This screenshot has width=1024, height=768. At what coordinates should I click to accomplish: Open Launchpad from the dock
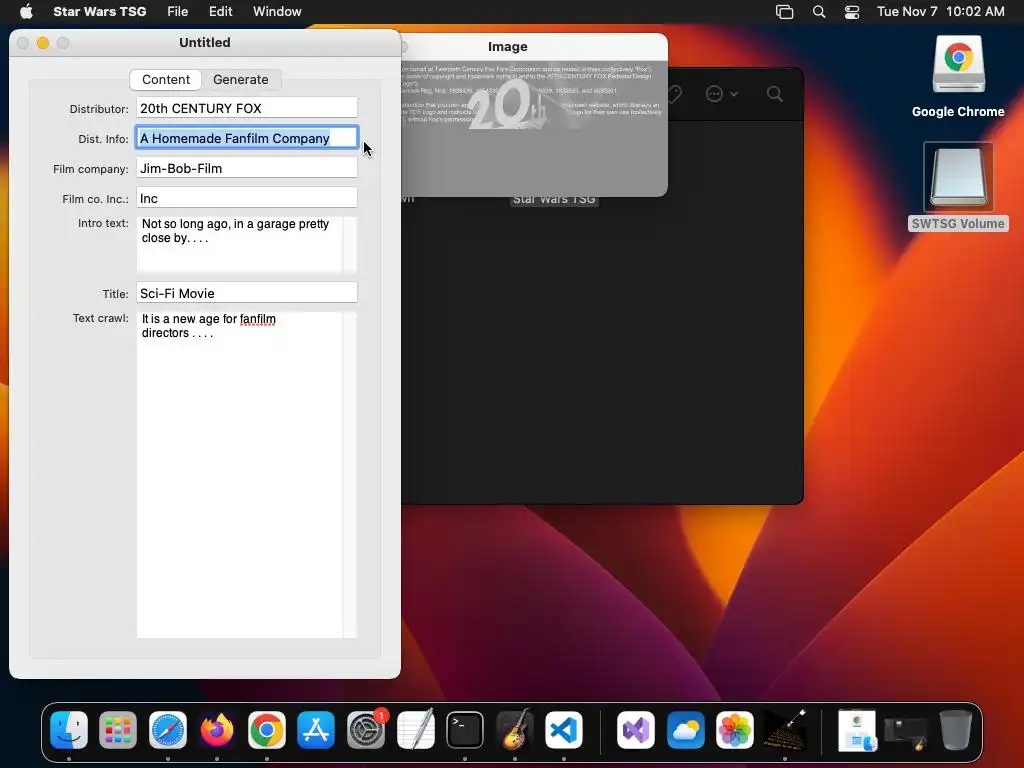[x=118, y=729]
